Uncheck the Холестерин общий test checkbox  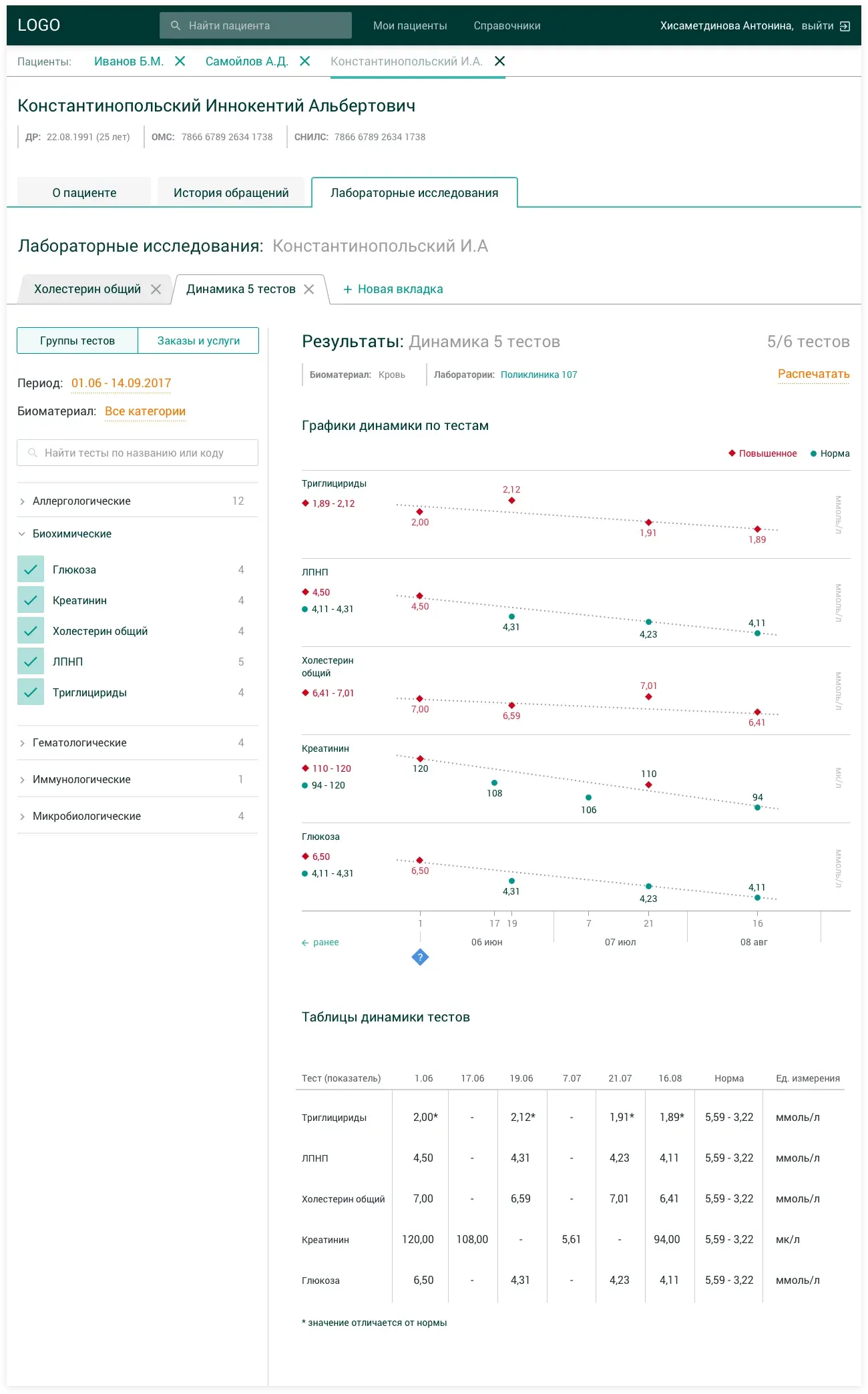tap(31, 631)
